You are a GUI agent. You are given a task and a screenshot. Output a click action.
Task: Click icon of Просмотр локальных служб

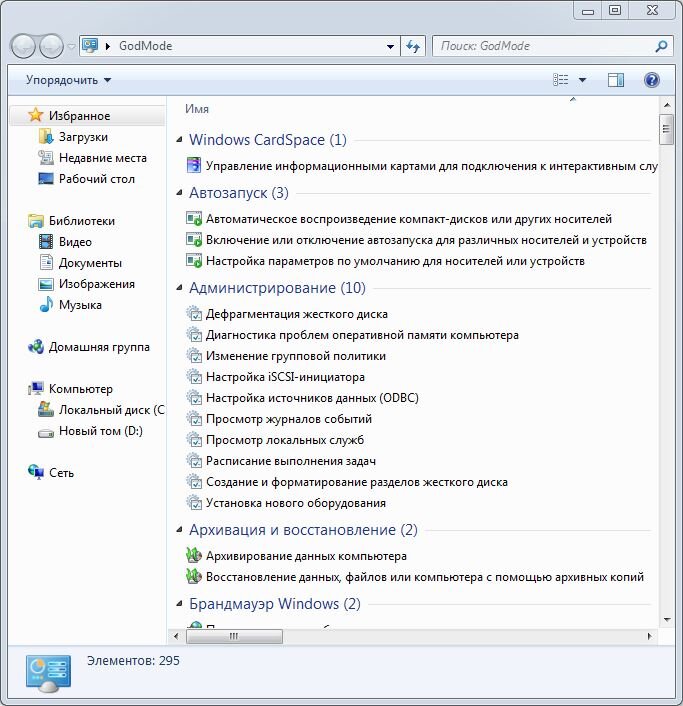(194, 440)
